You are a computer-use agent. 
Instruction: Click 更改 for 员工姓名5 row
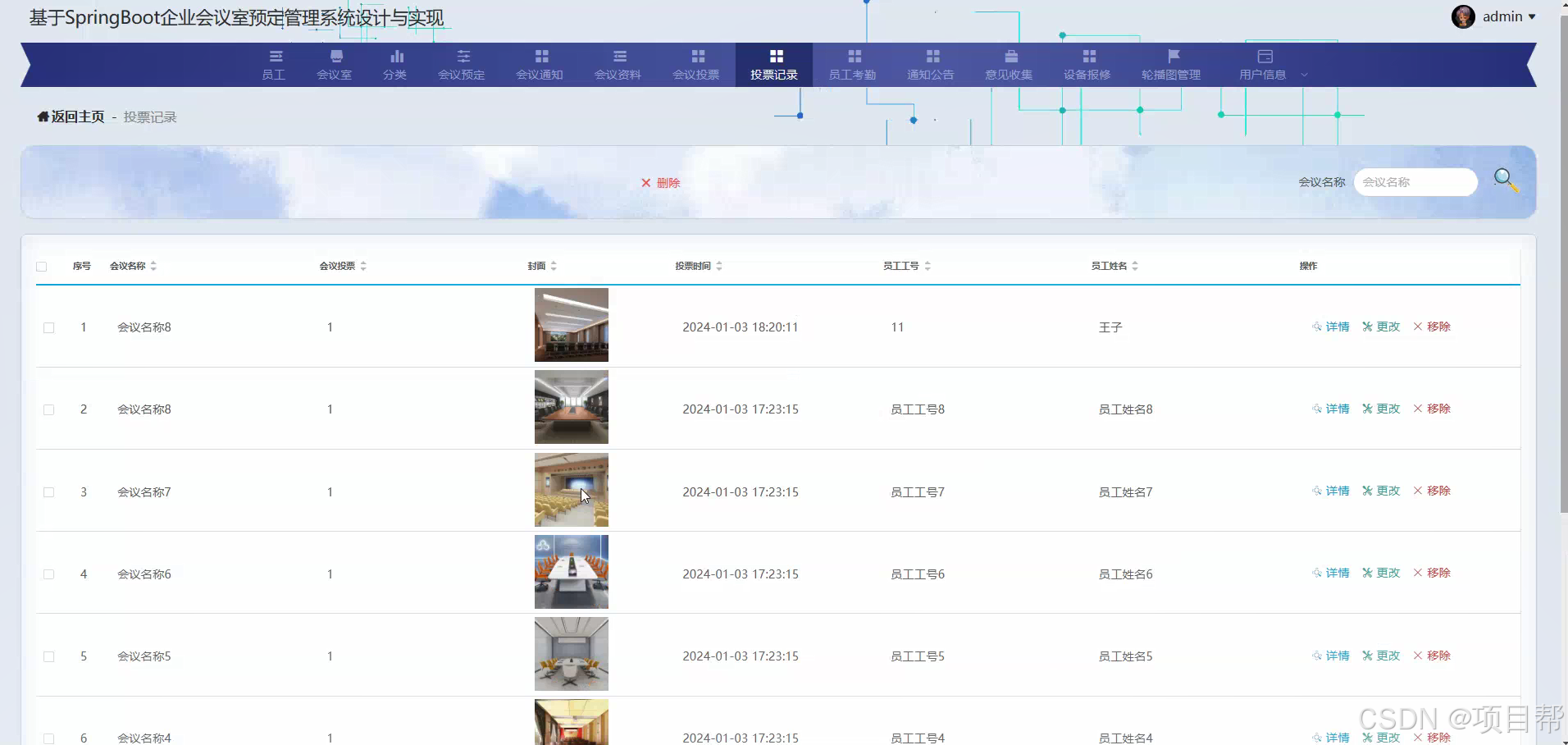(1381, 656)
